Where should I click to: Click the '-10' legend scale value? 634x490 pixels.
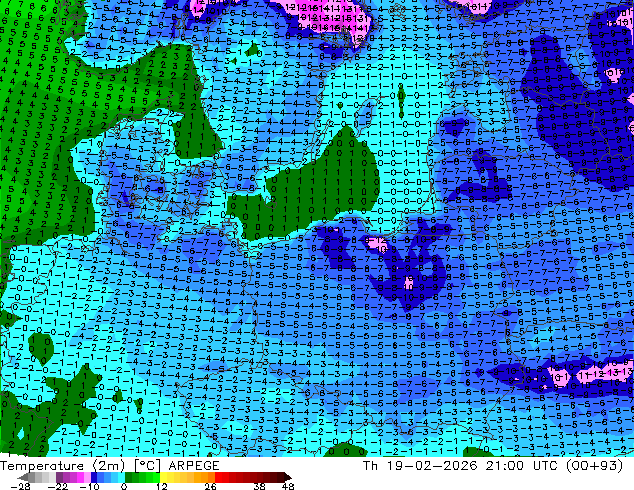coord(89,486)
